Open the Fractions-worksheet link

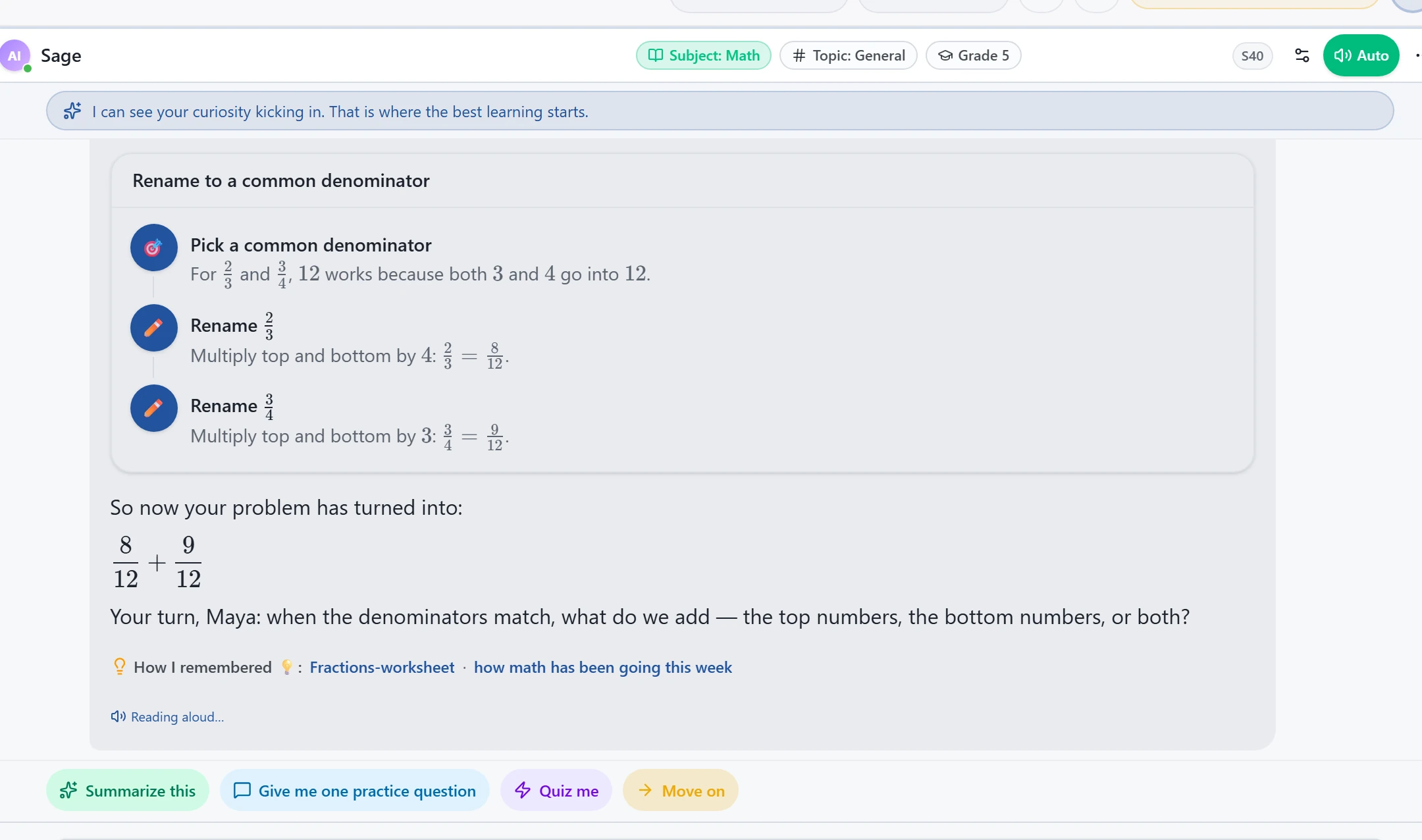[382, 667]
